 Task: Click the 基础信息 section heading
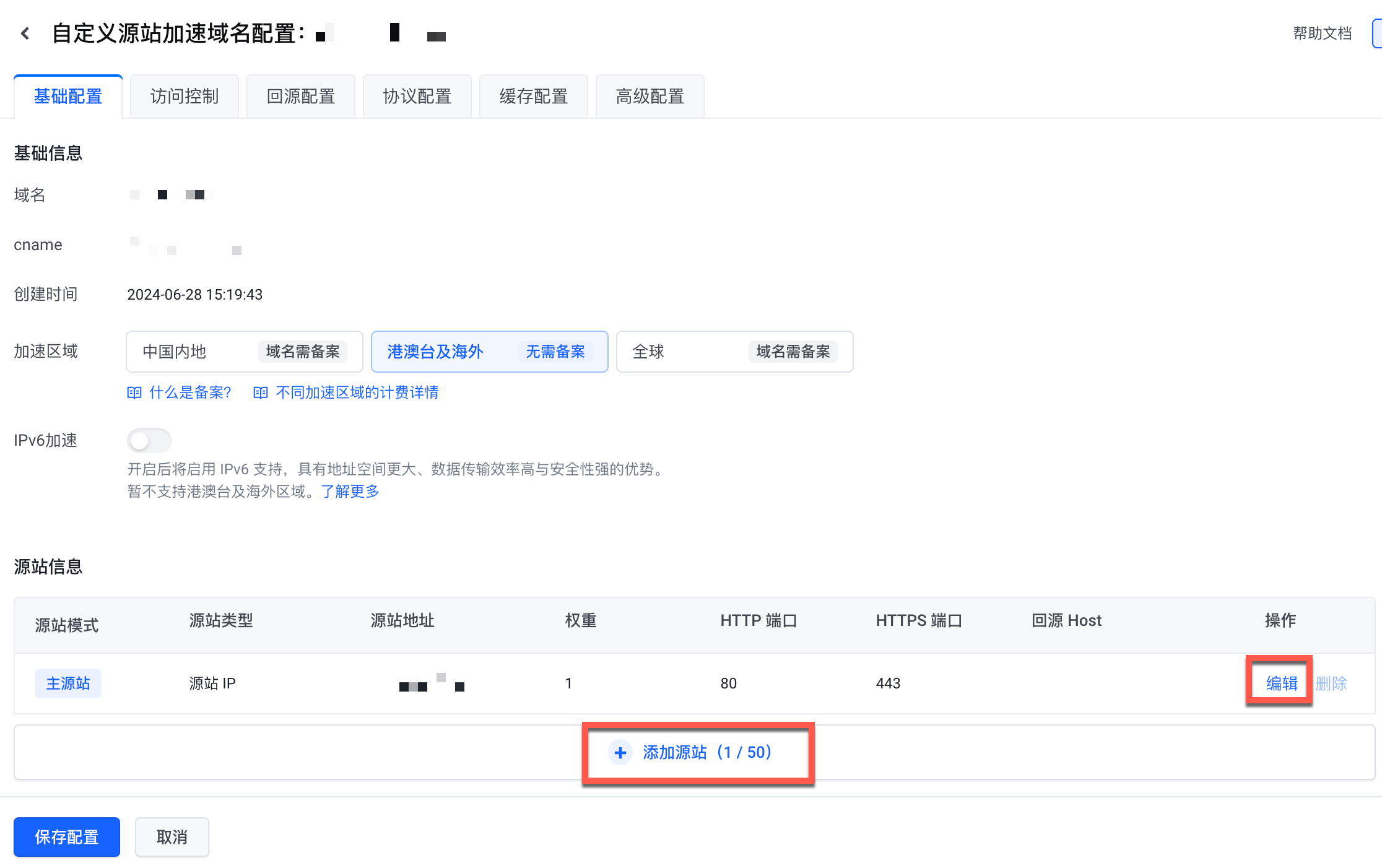pyautogui.click(x=48, y=153)
